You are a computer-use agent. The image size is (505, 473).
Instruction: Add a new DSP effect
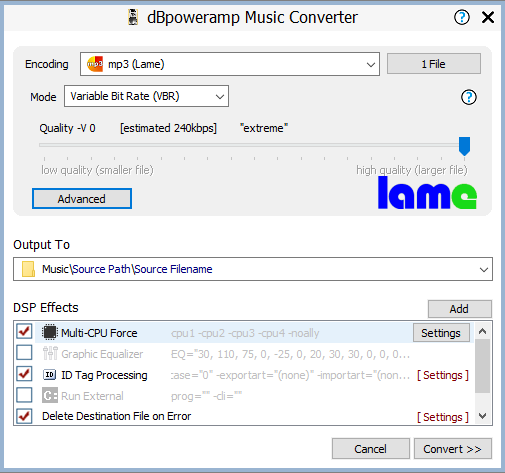(x=459, y=309)
